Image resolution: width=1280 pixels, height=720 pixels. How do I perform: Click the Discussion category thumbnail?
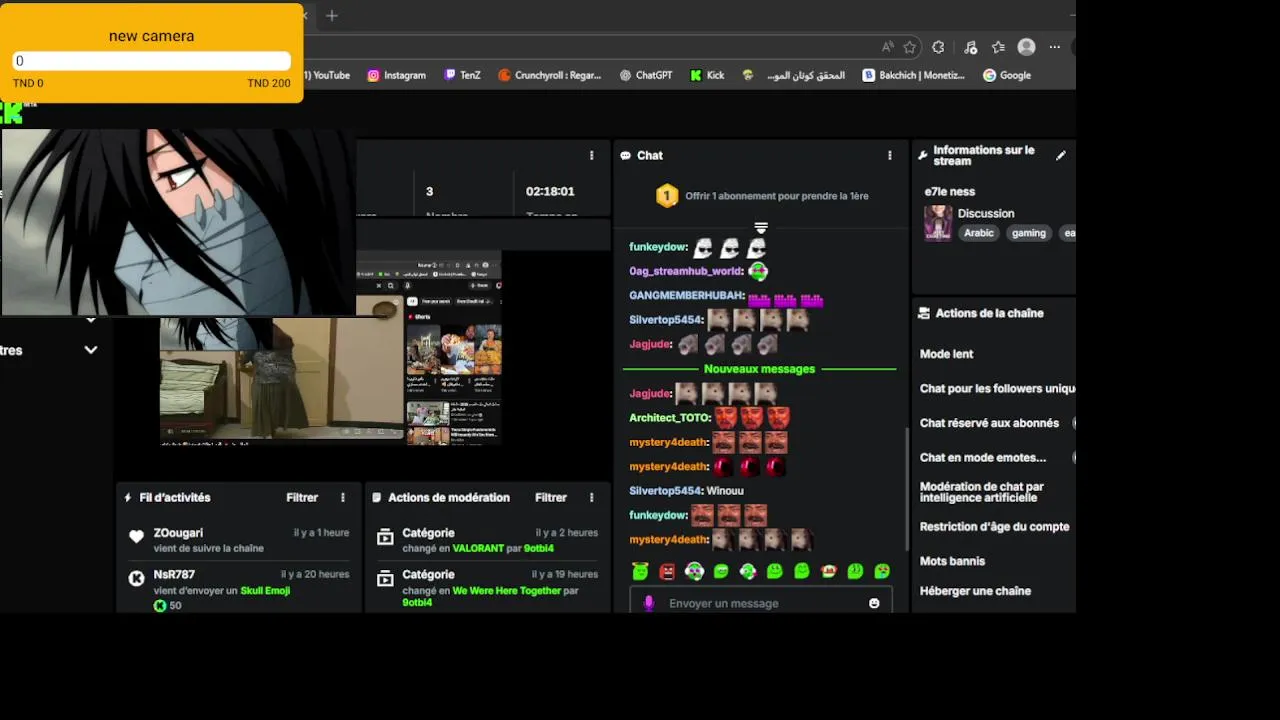click(x=938, y=223)
